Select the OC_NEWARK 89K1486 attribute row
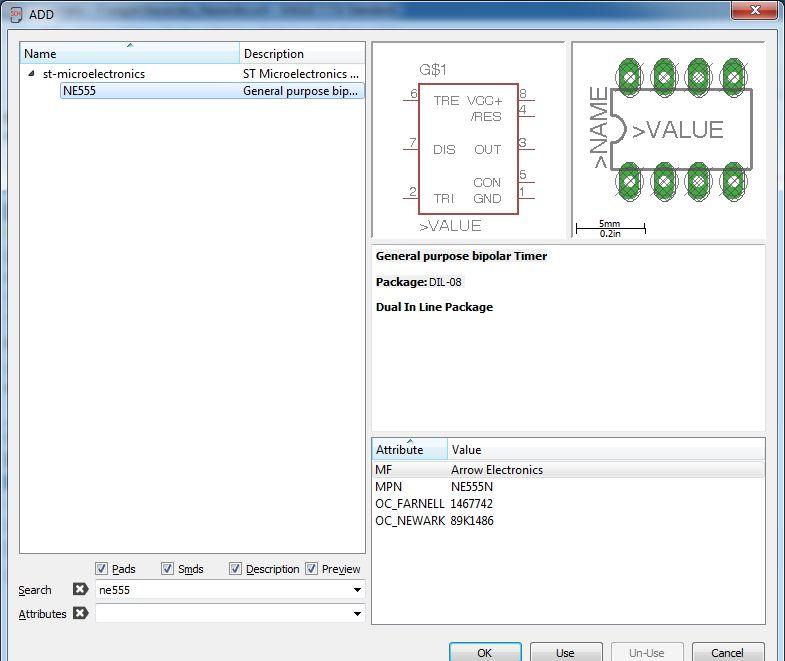 tap(569, 521)
